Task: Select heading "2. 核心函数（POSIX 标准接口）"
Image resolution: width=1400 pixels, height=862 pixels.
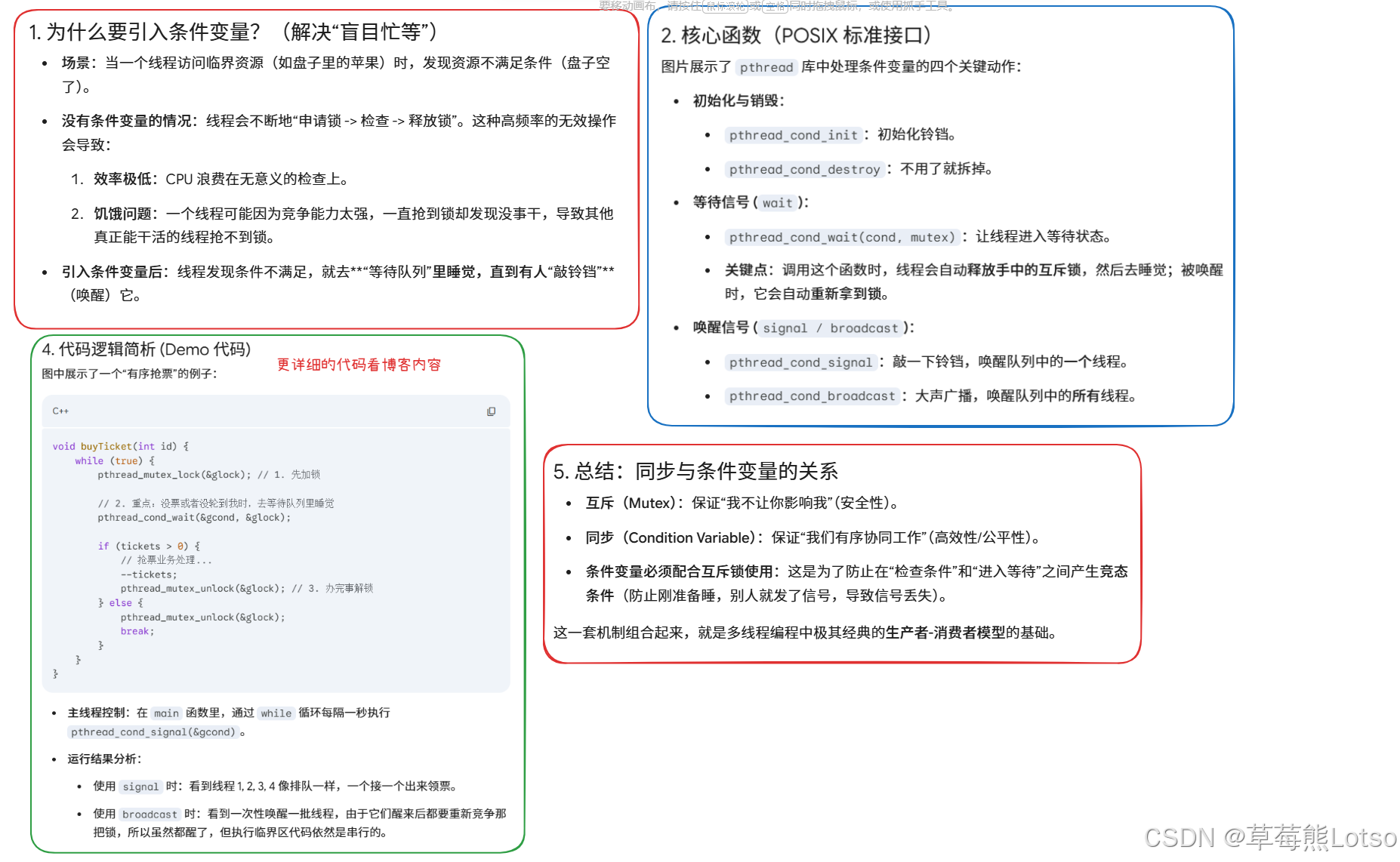Action: click(797, 35)
